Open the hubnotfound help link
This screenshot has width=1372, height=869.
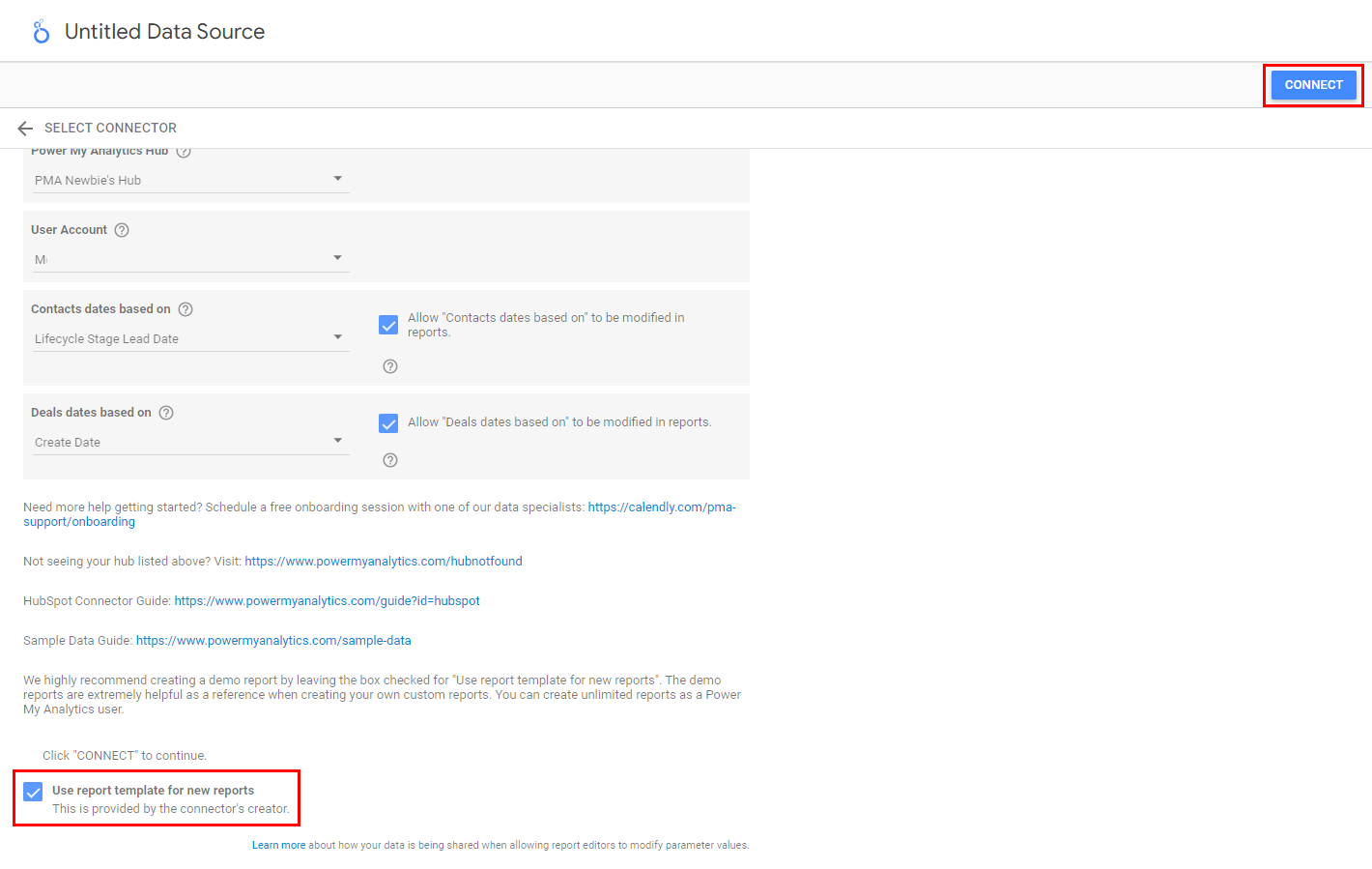click(384, 562)
